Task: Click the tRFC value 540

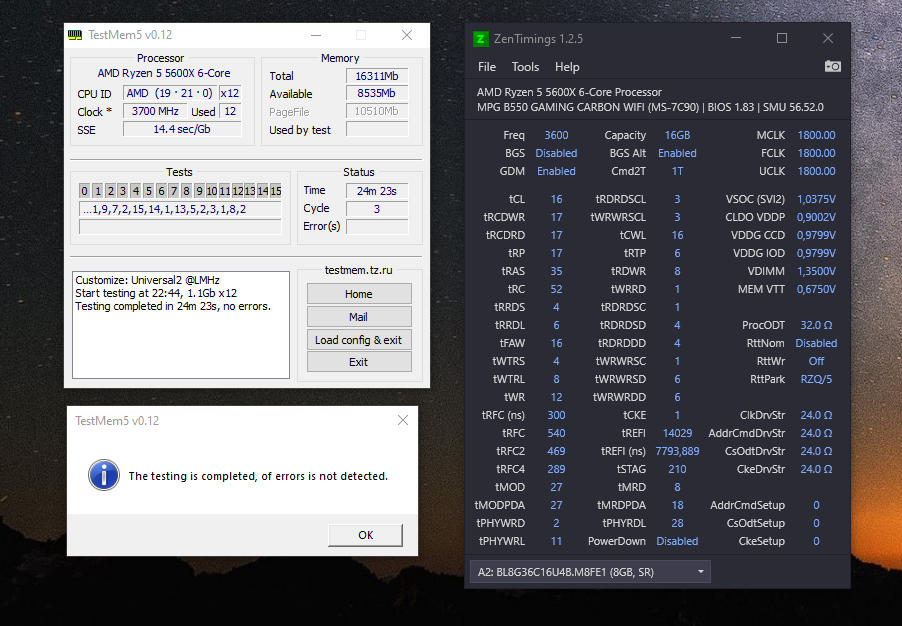Action: [x=556, y=433]
